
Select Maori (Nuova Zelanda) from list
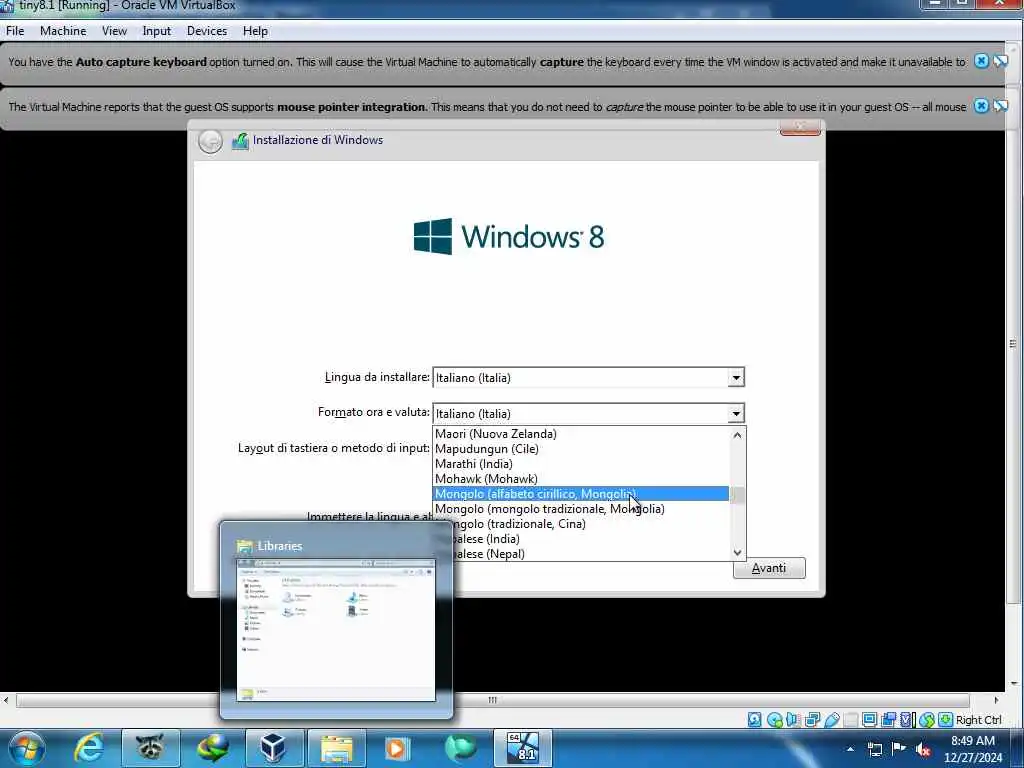[581, 434]
